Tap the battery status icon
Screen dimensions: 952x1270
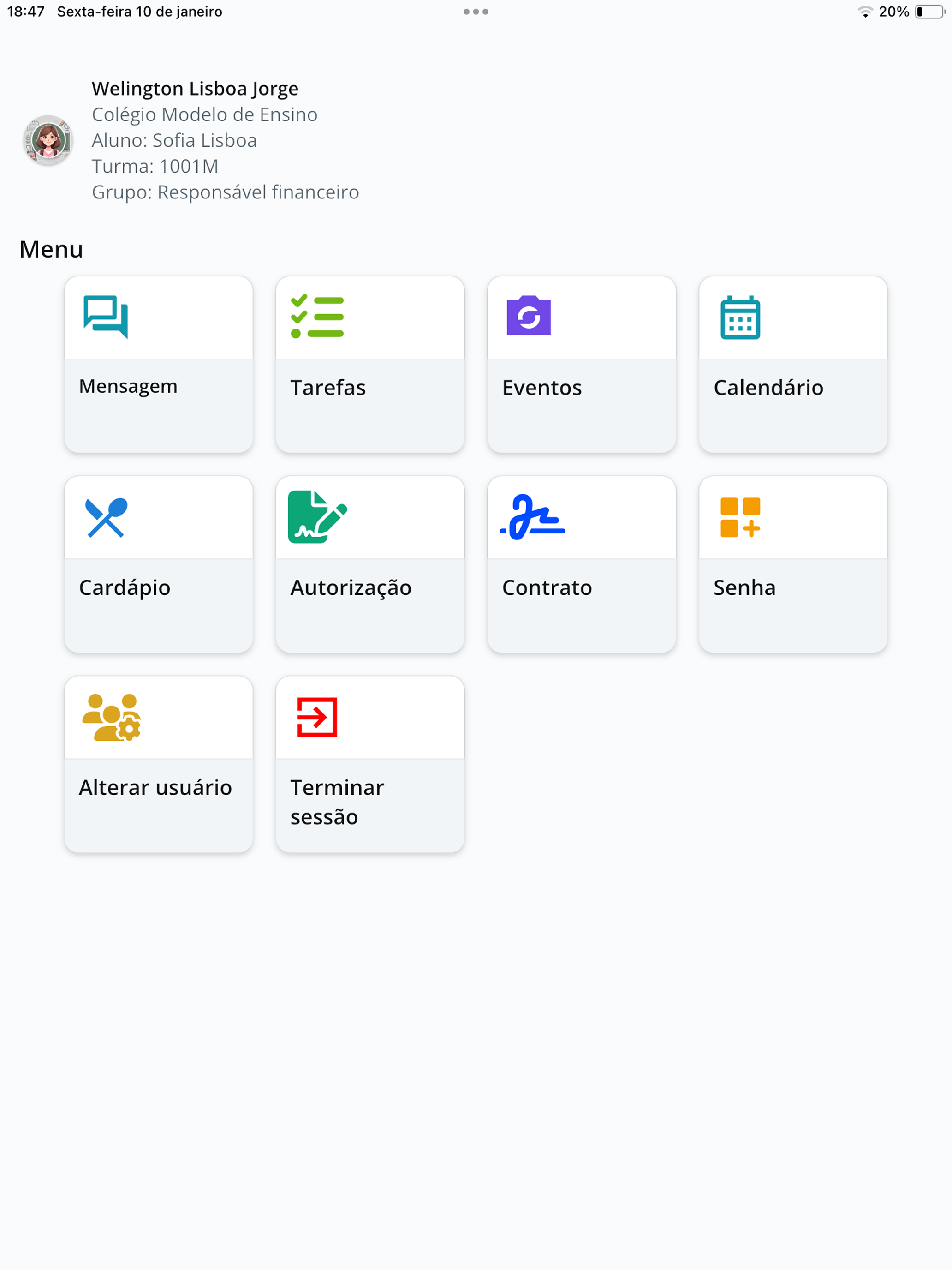pos(930,12)
